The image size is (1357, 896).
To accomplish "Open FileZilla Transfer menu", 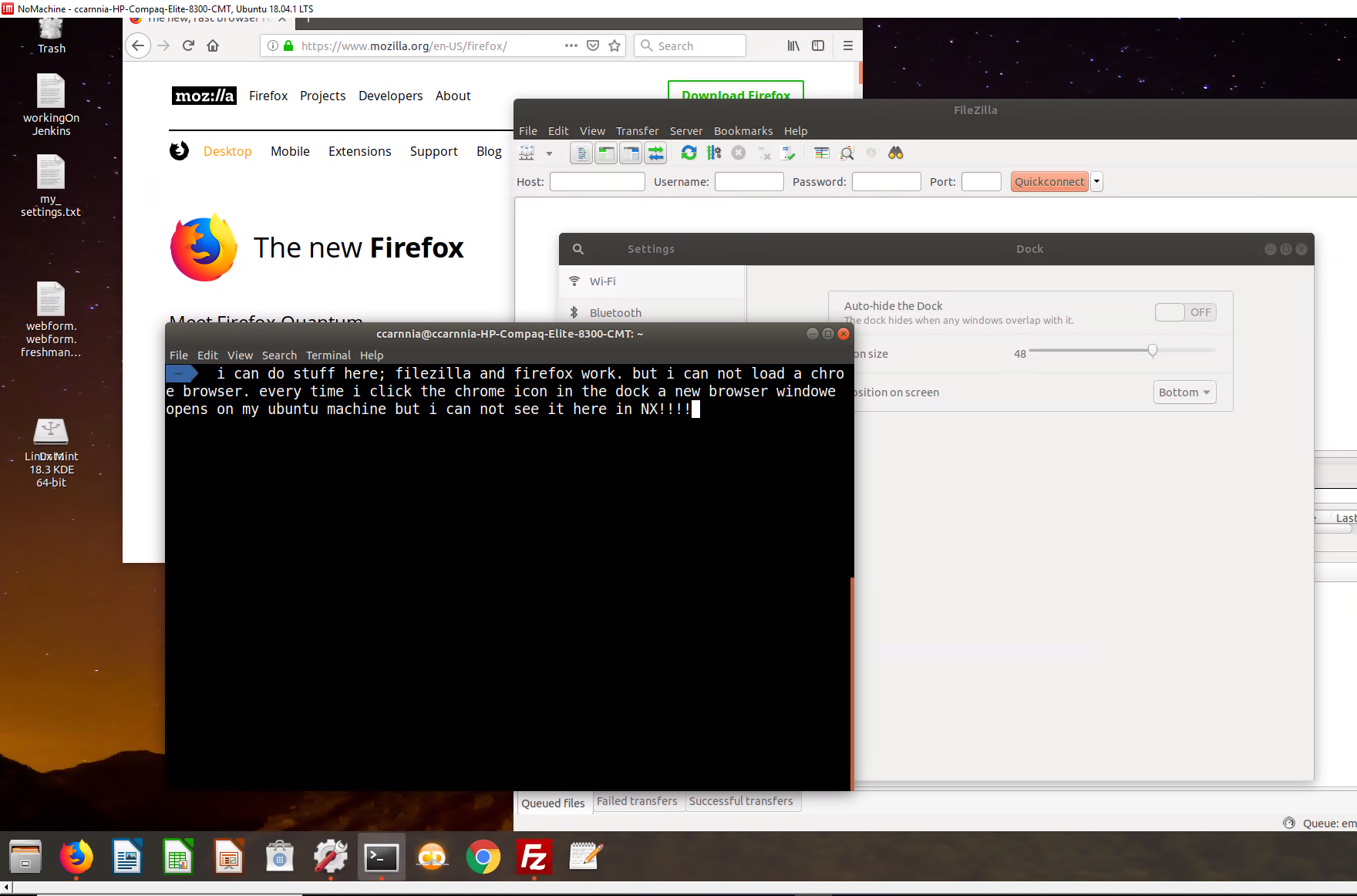I will click(x=638, y=131).
